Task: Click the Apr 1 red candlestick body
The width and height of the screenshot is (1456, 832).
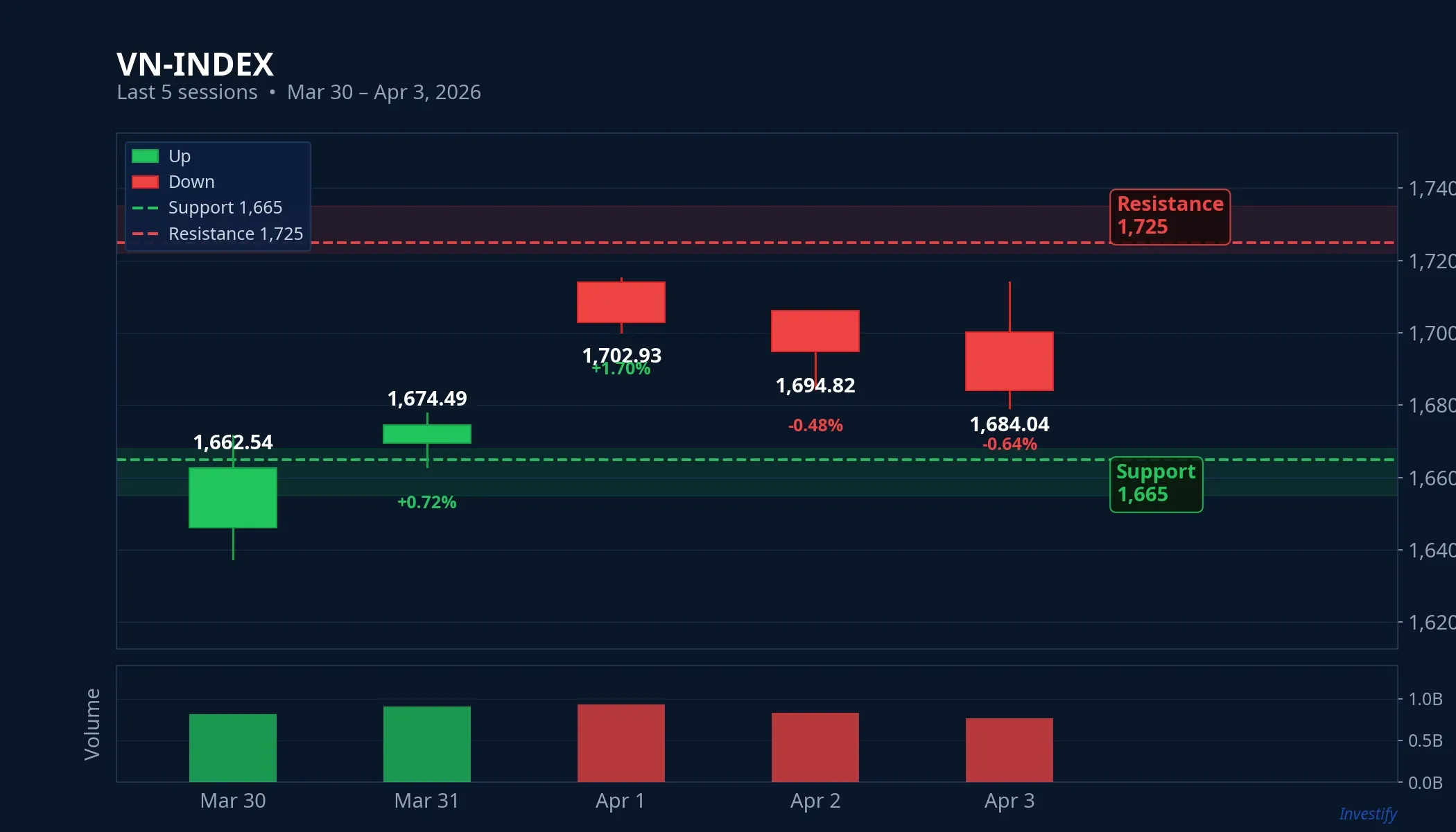Action: (620, 302)
